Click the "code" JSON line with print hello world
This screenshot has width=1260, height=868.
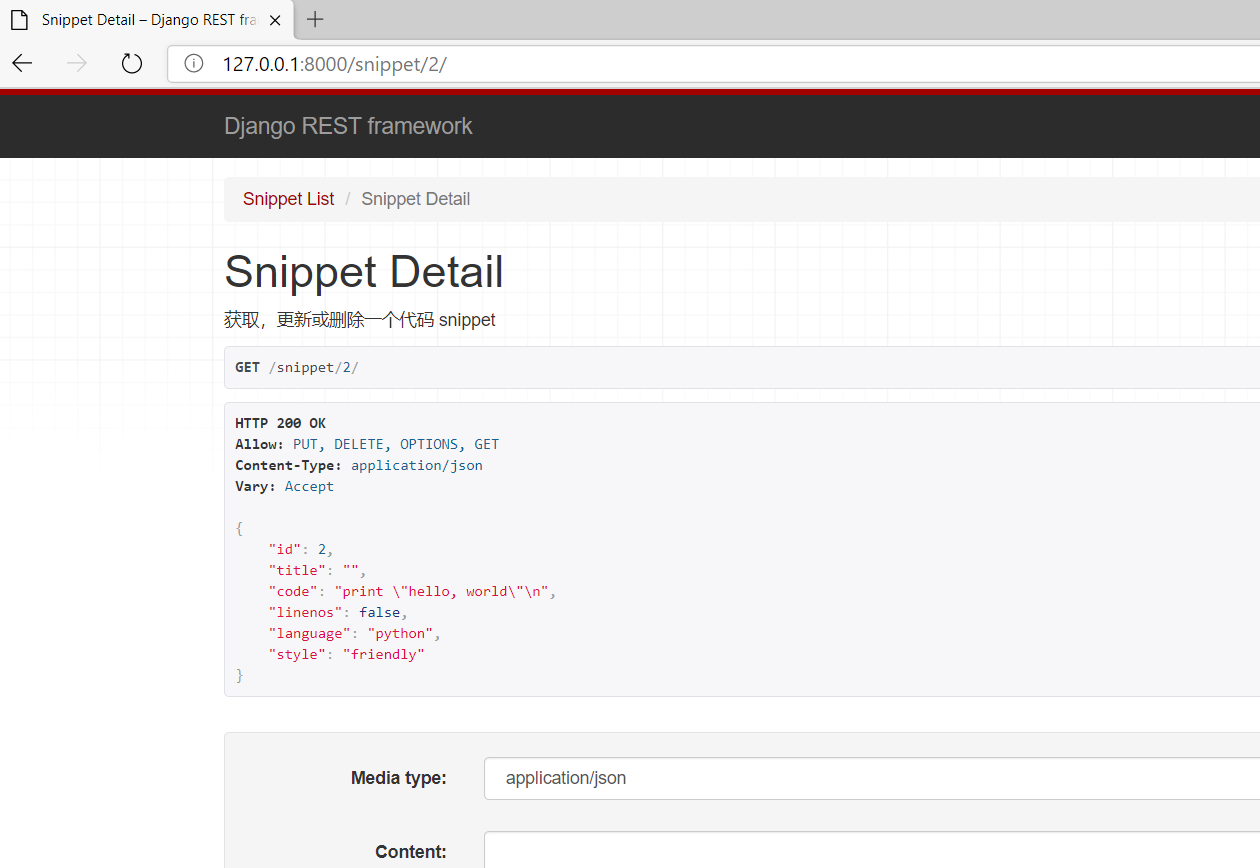(x=412, y=591)
